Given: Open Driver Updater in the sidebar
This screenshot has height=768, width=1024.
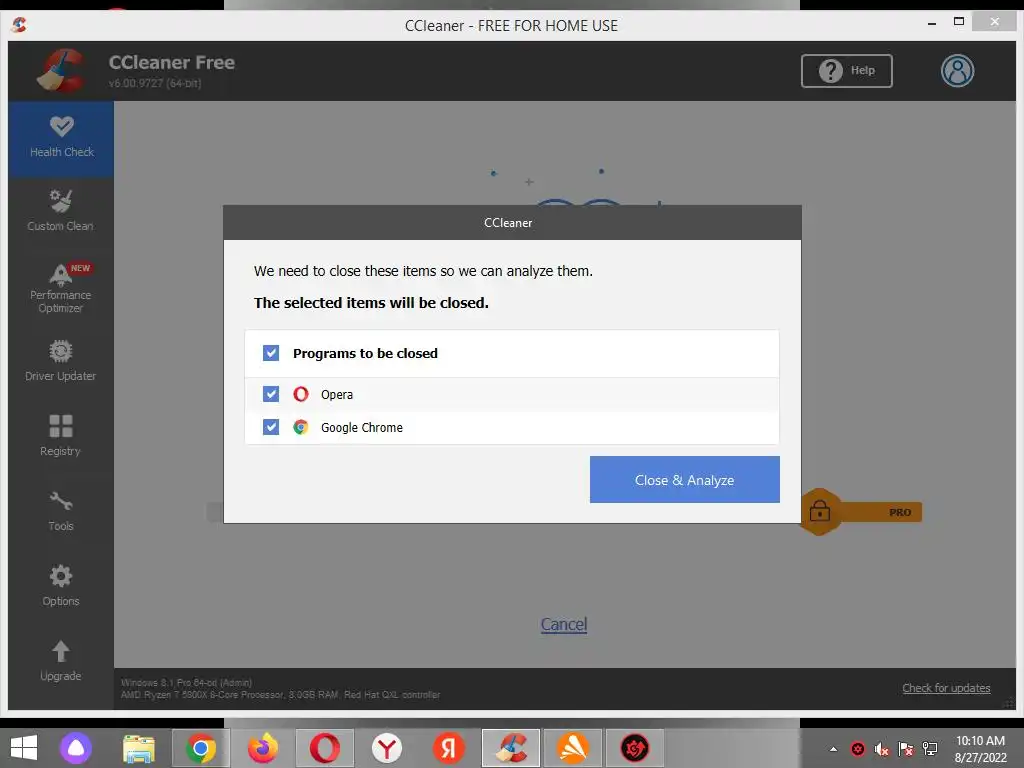Looking at the screenshot, I should (61, 361).
